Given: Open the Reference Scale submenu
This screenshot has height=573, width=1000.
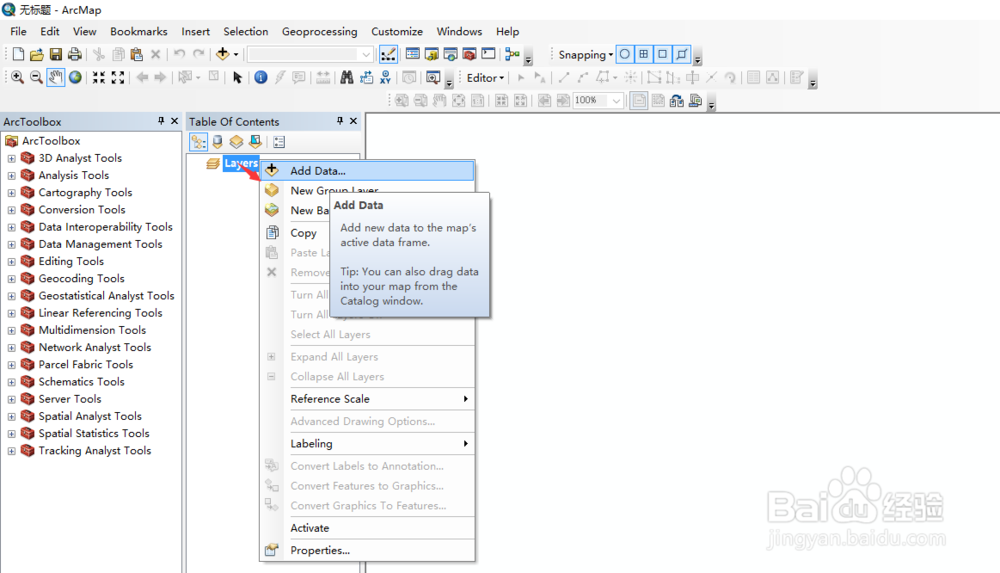Looking at the screenshot, I should [x=367, y=399].
